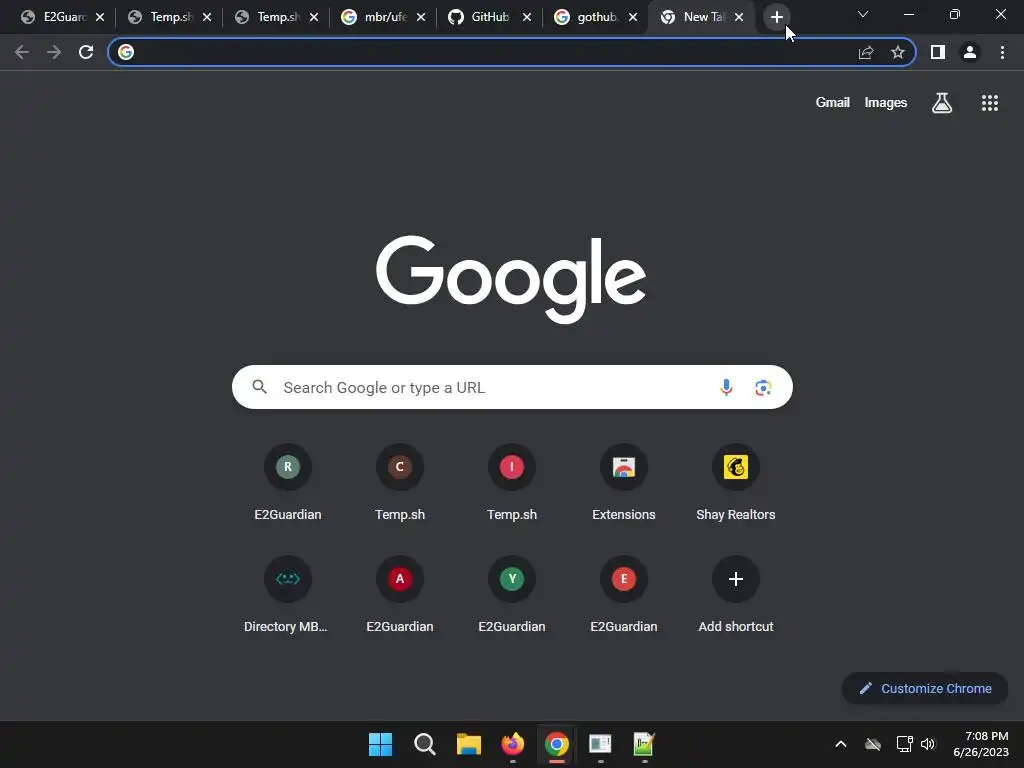
Task: Show hidden system tray icons
Action: coord(840,744)
